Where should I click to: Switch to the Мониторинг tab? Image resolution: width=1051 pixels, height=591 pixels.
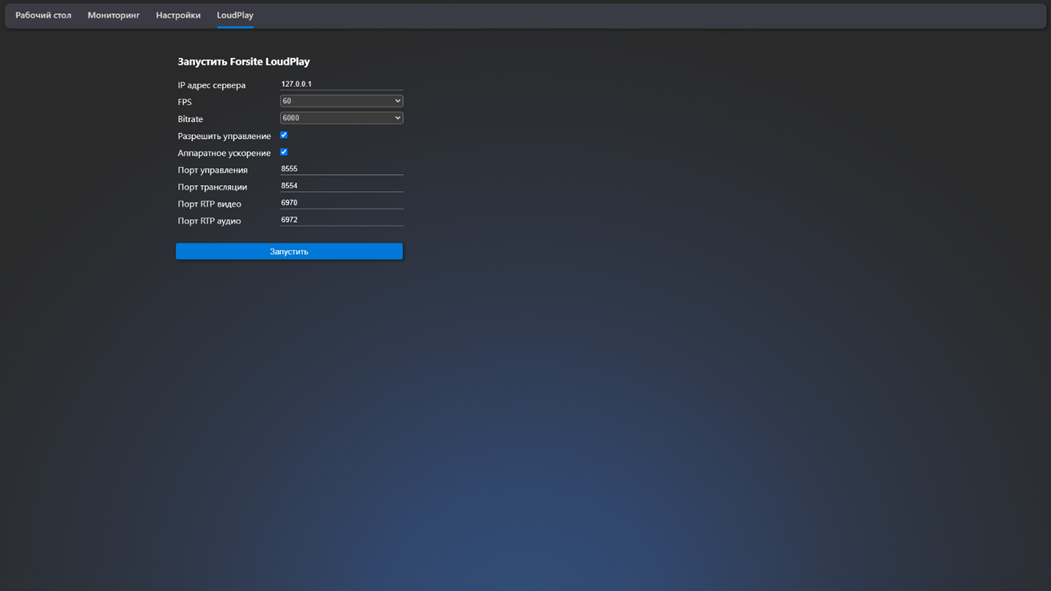[113, 15]
